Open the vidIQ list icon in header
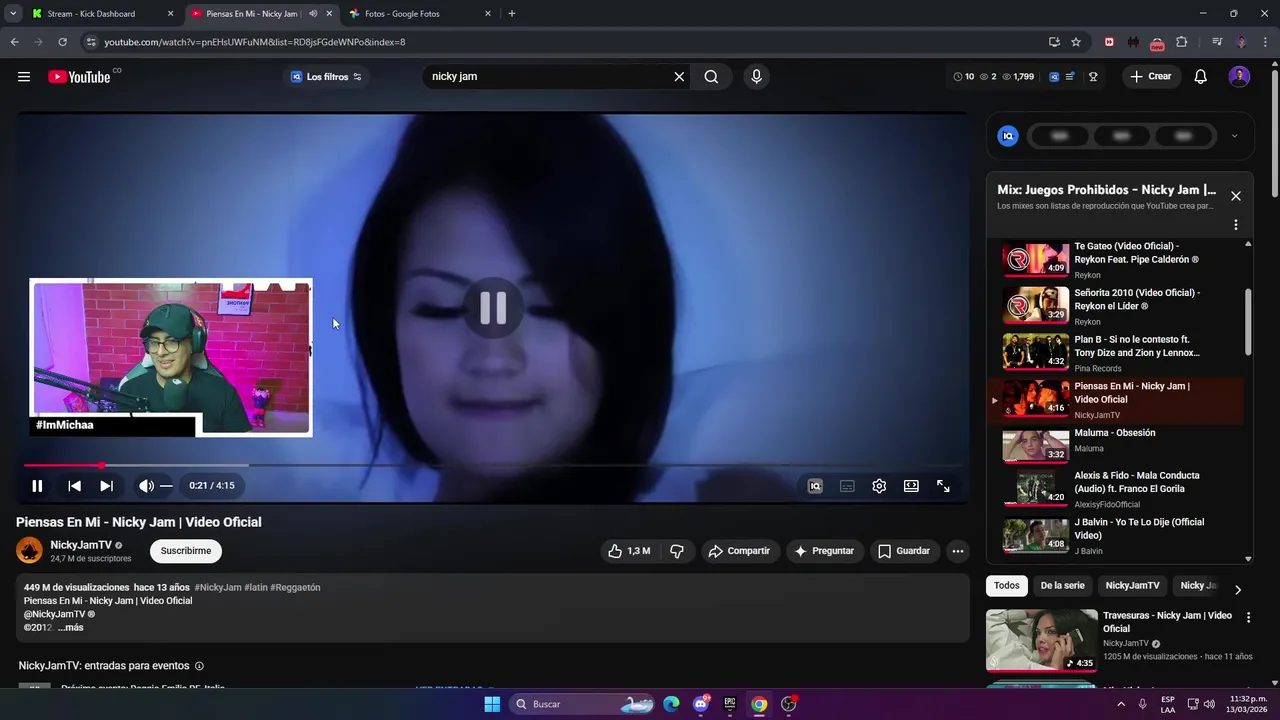 click(x=1070, y=77)
